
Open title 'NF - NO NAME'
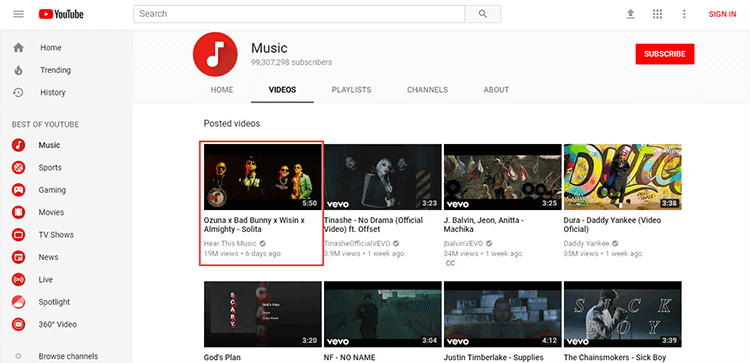click(x=350, y=358)
